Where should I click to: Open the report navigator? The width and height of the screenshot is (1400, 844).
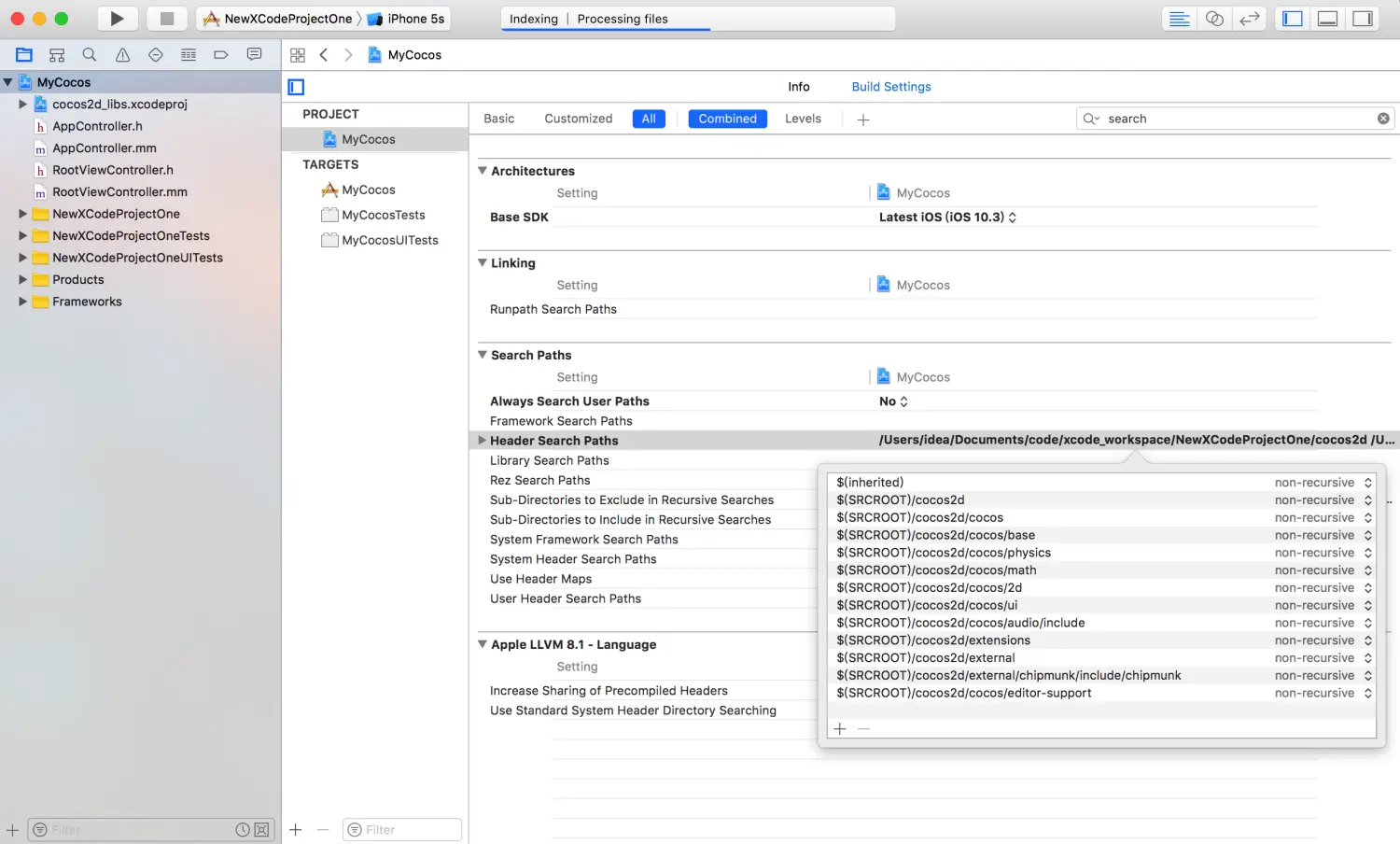tap(254, 55)
